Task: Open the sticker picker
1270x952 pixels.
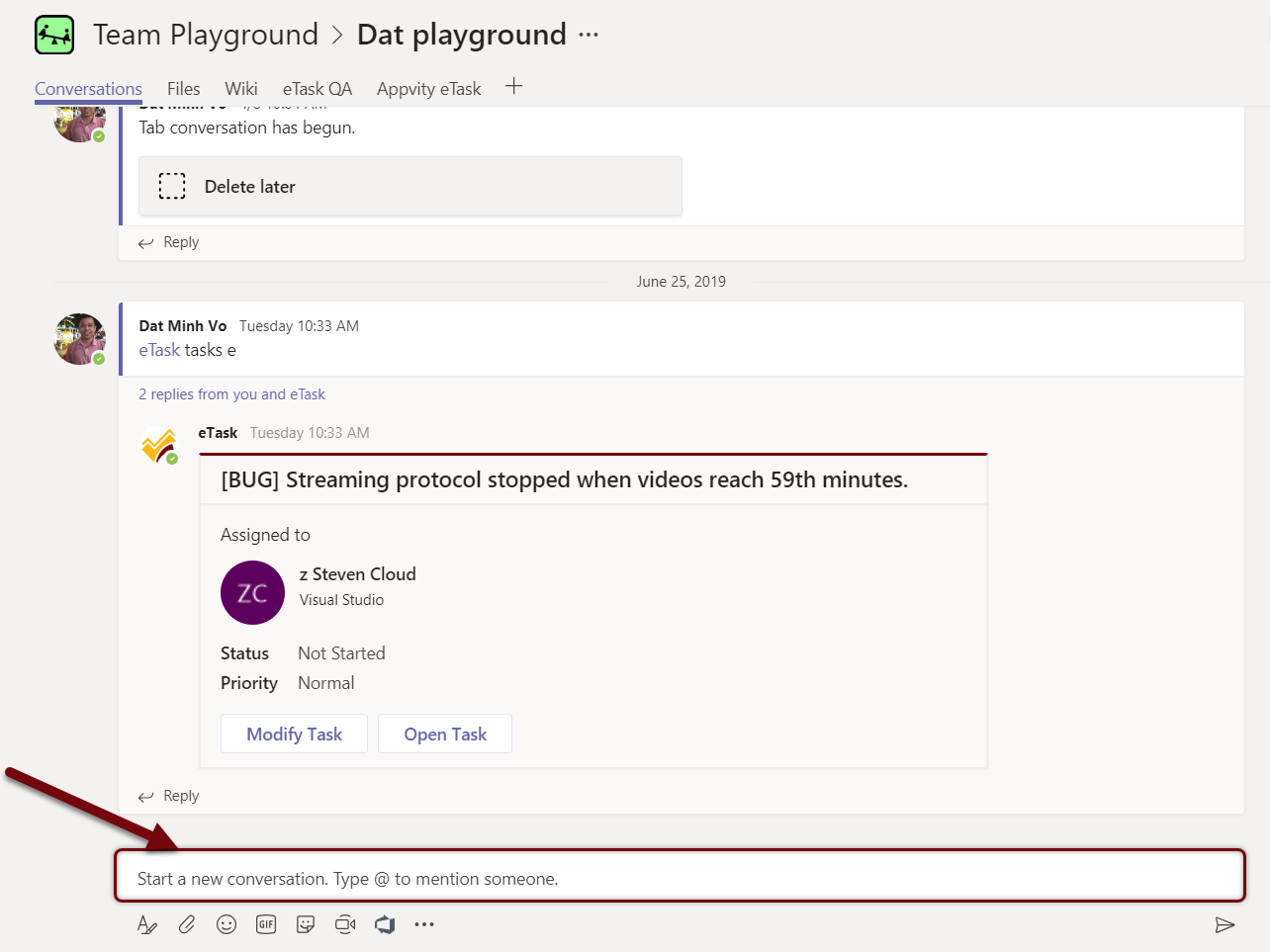Action: click(x=306, y=924)
